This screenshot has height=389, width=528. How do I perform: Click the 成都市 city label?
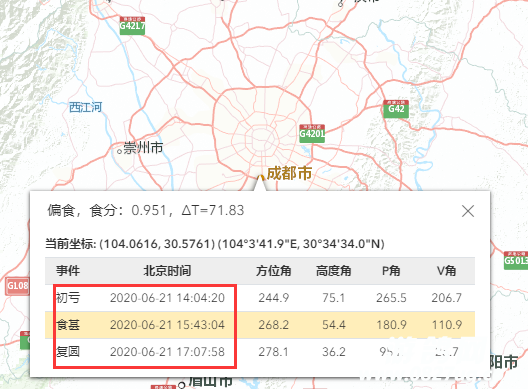[289, 173]
